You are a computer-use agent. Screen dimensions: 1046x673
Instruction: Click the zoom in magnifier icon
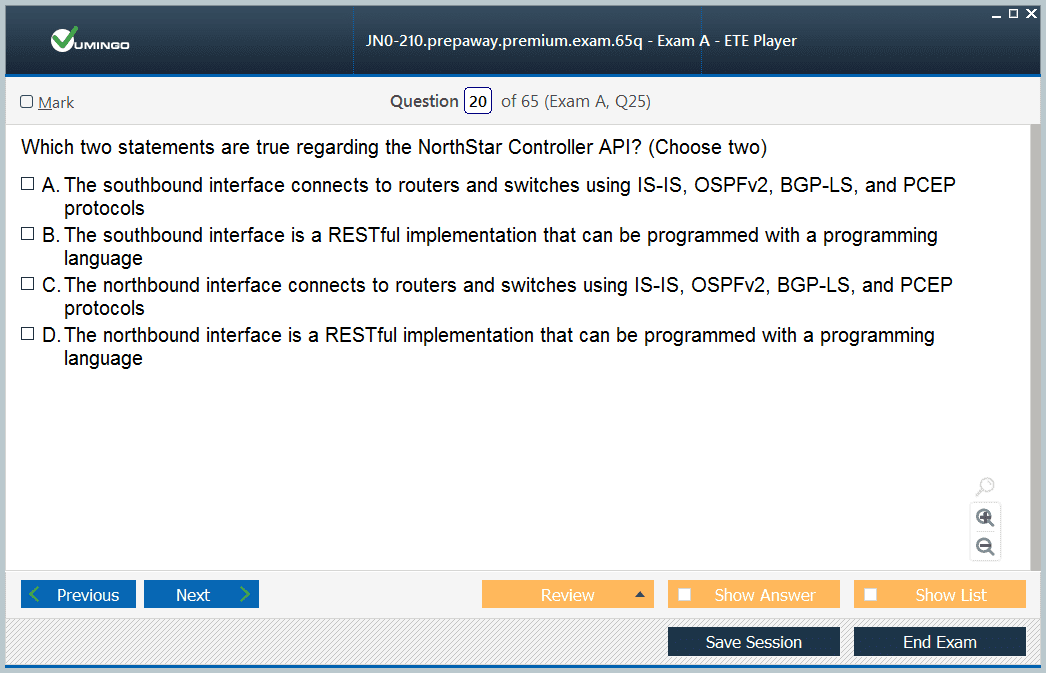[x=985, y=518]
